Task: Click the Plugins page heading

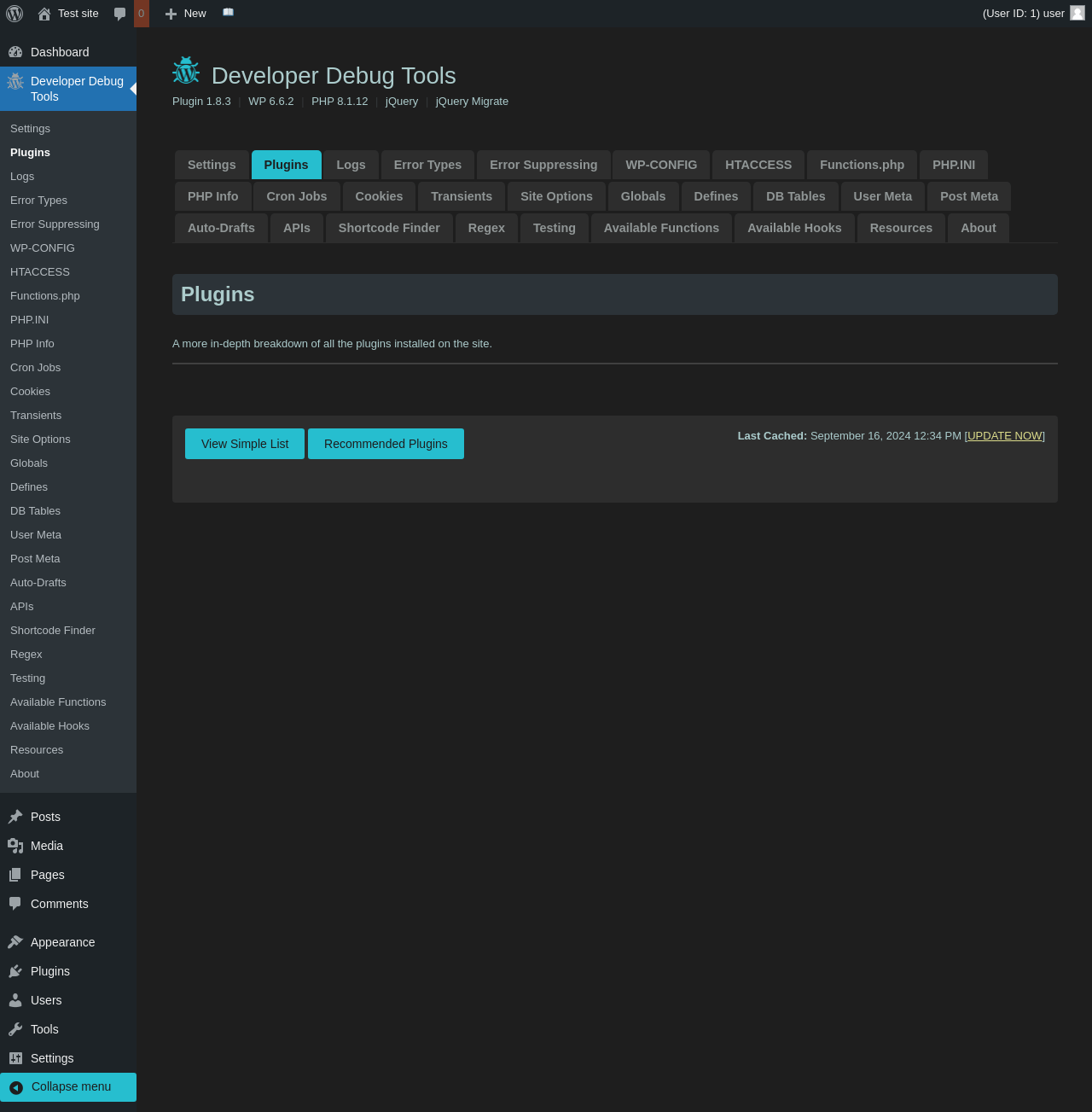Action: (218, 294)
